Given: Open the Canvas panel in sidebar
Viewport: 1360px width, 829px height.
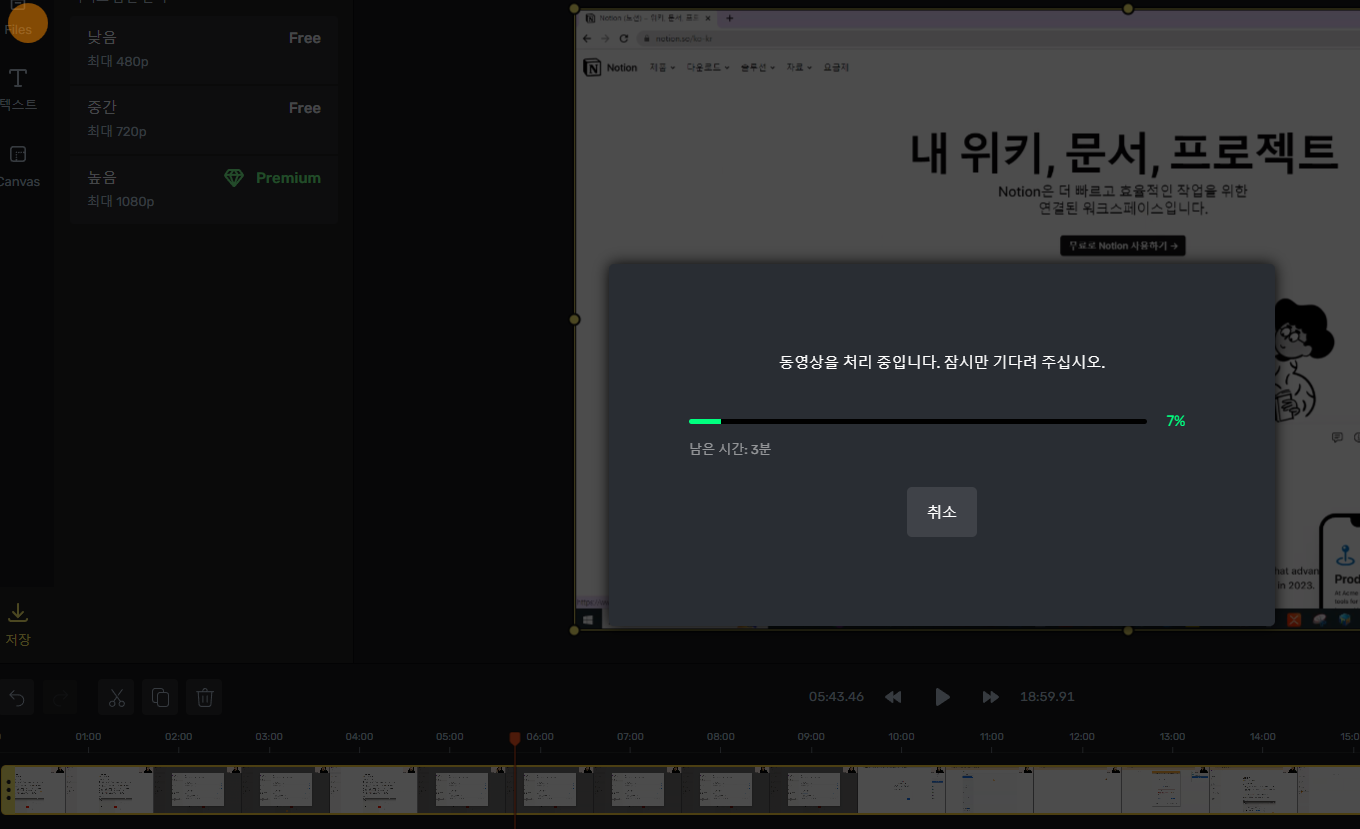Looking at the screenshot, I should point(18,166).
